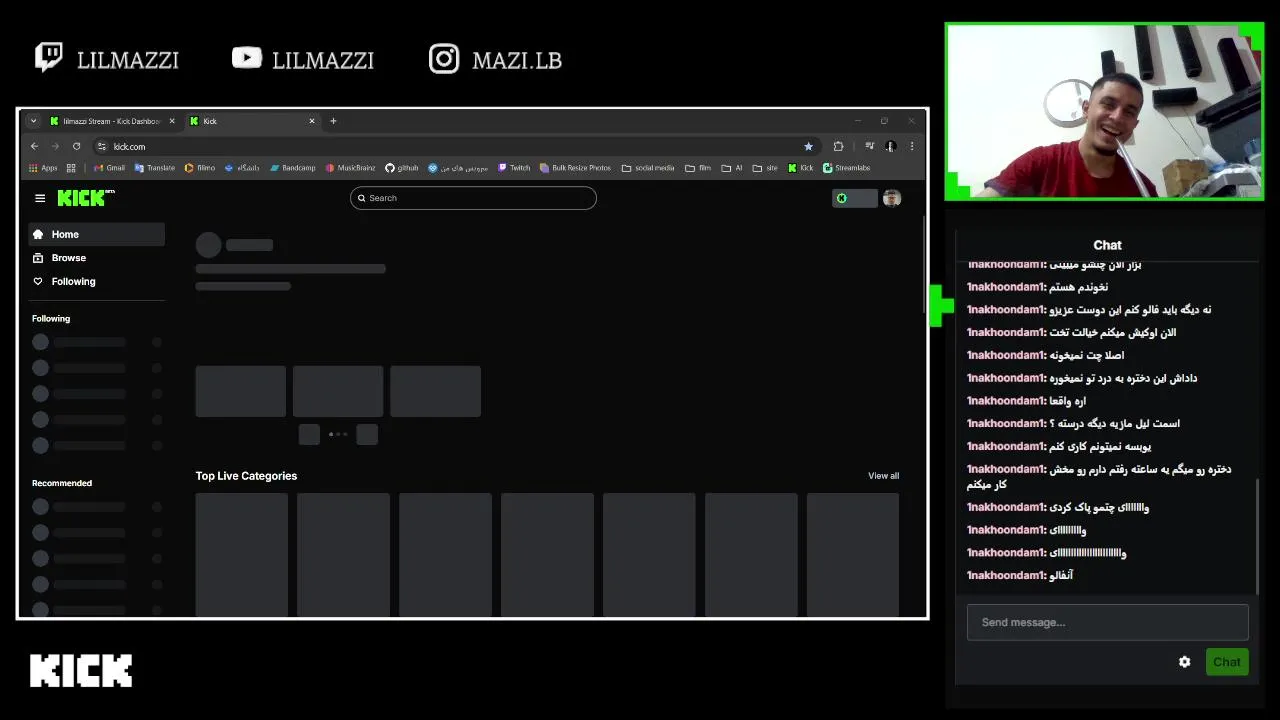
Task: Close the Kick browser tab
Action: [x=312, y=121]
